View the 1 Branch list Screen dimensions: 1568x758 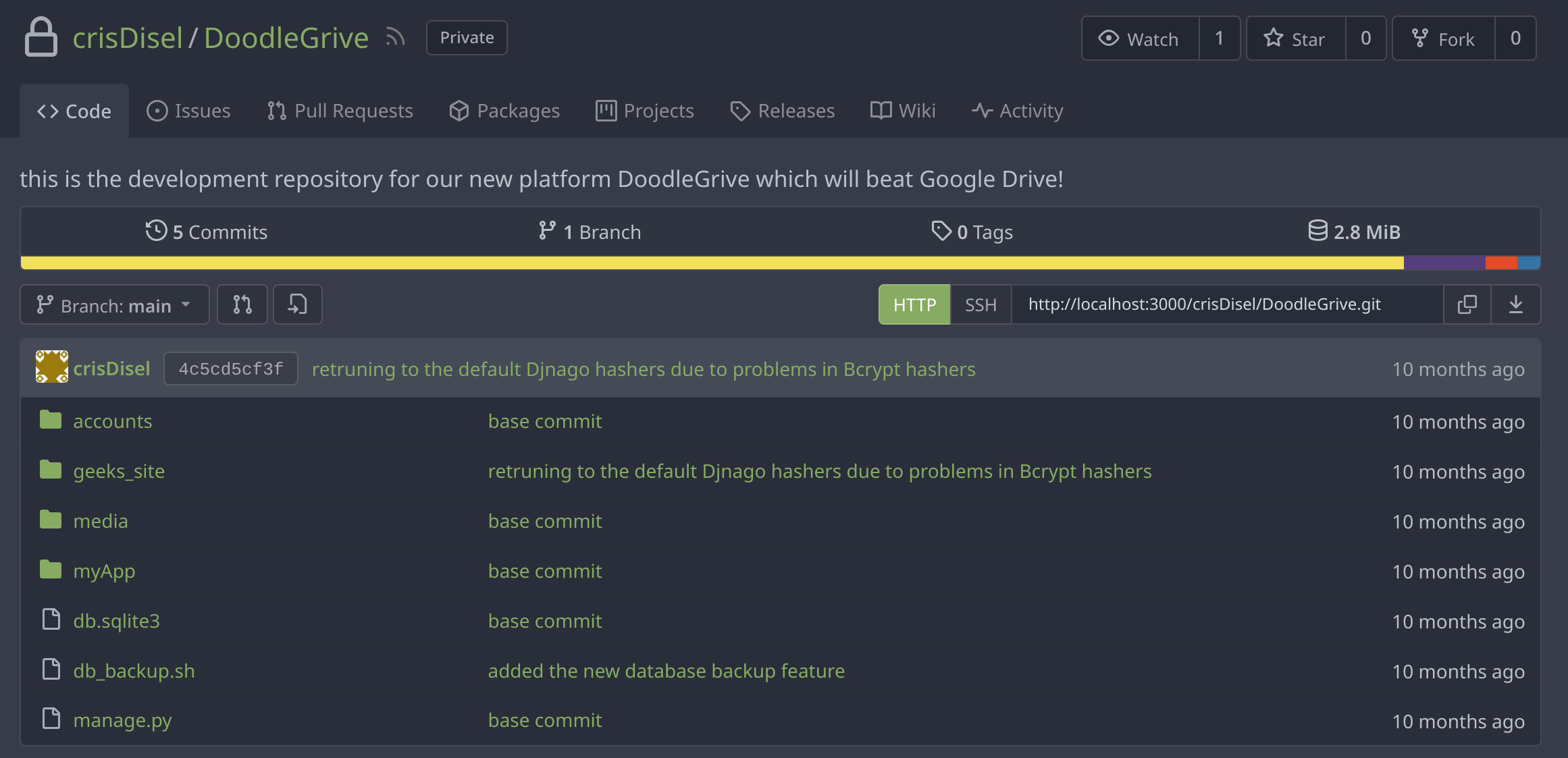point(590,232)
